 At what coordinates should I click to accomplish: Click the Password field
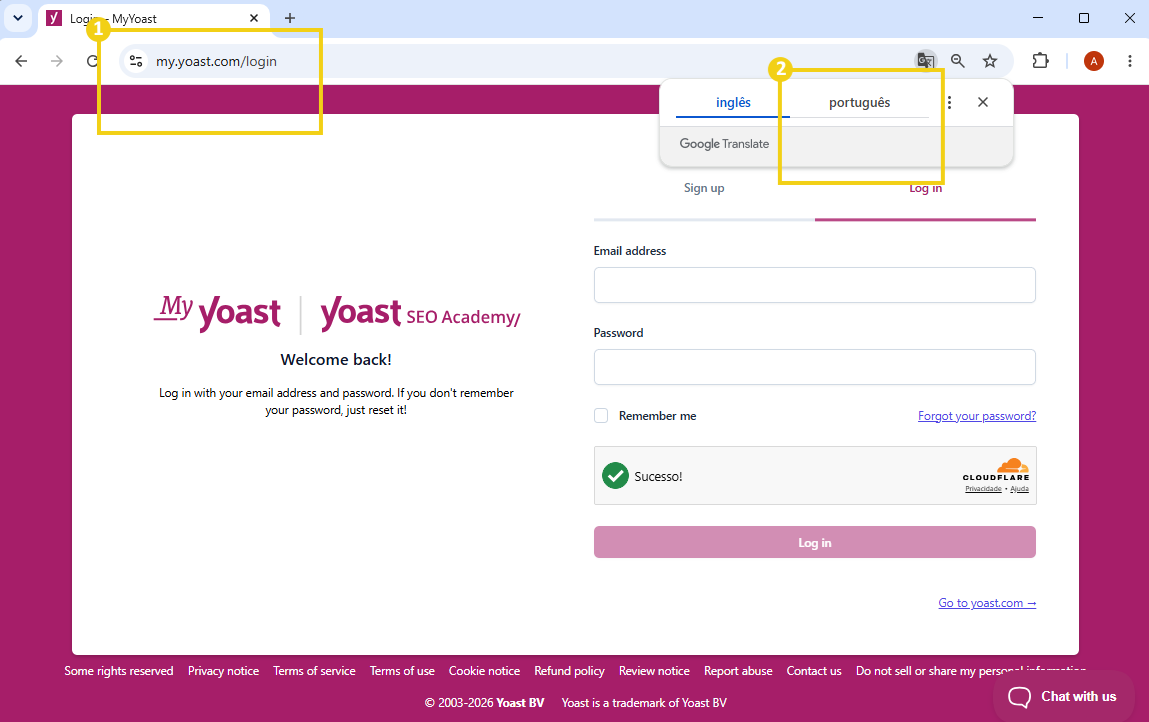click(x=814, y=367)
